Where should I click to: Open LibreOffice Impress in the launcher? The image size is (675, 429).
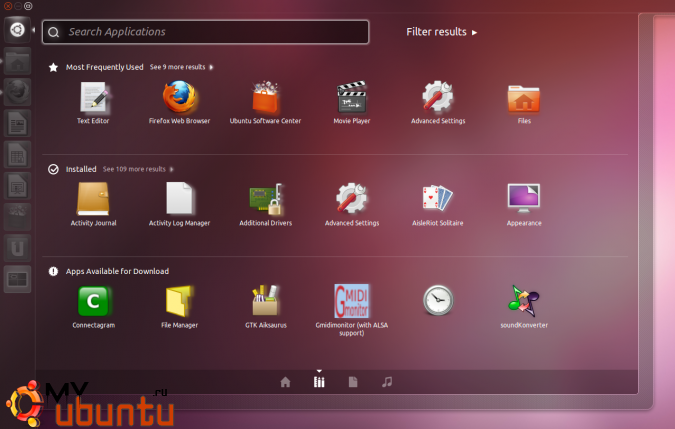point(17,186)
